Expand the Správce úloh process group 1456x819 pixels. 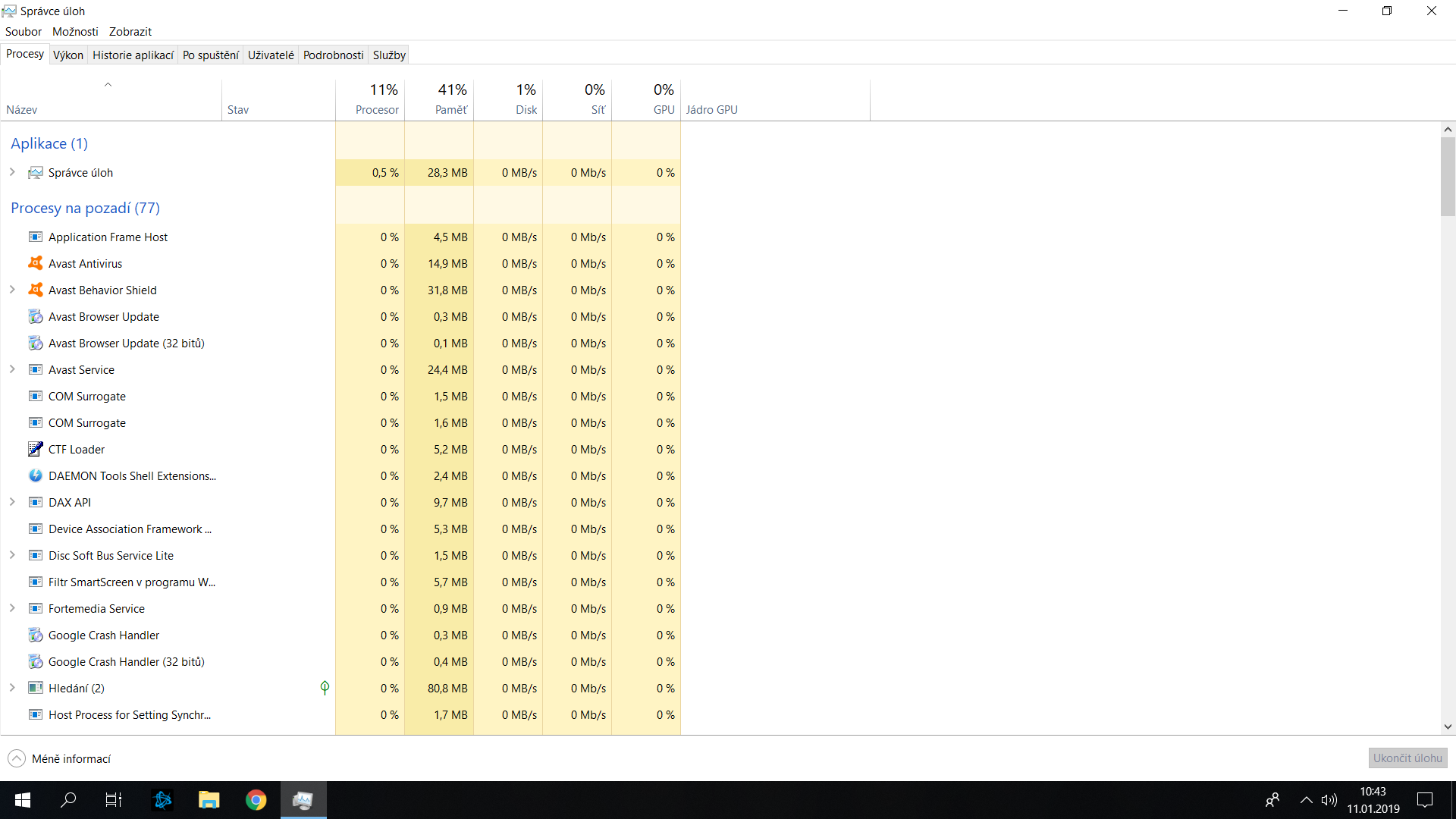[12, 172]
